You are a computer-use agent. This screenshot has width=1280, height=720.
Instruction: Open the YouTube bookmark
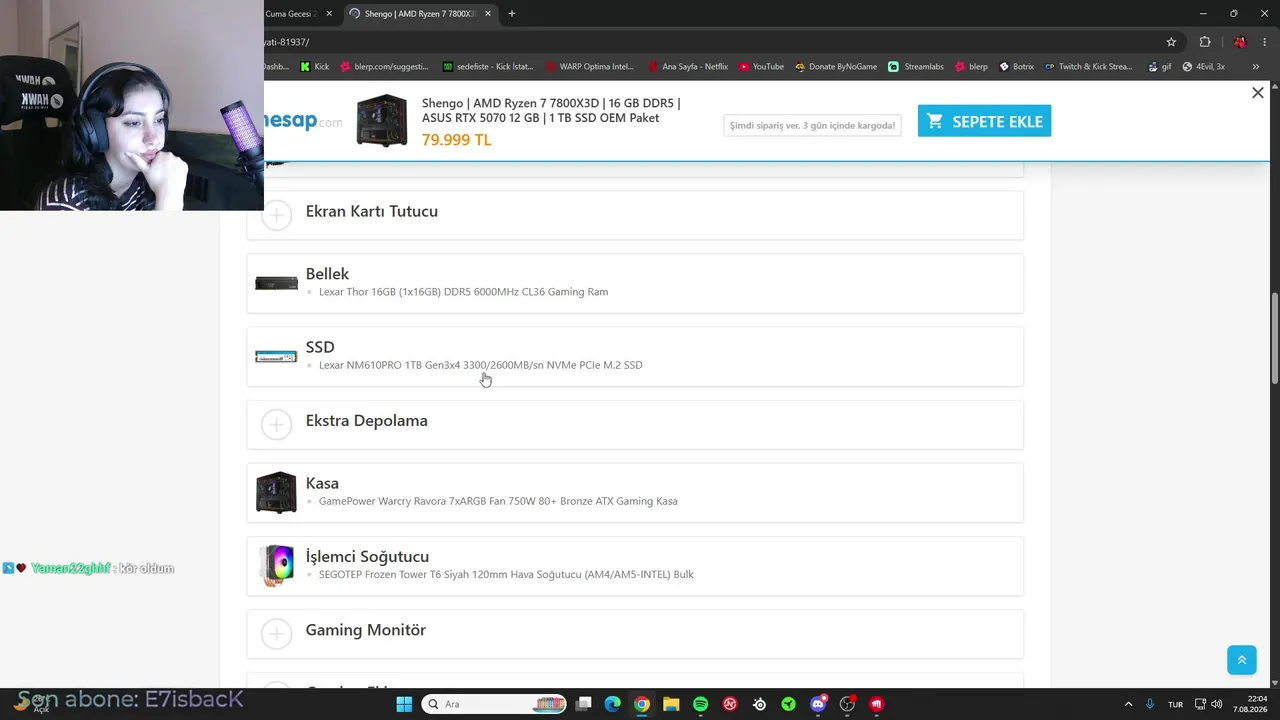tap(761, 67)
